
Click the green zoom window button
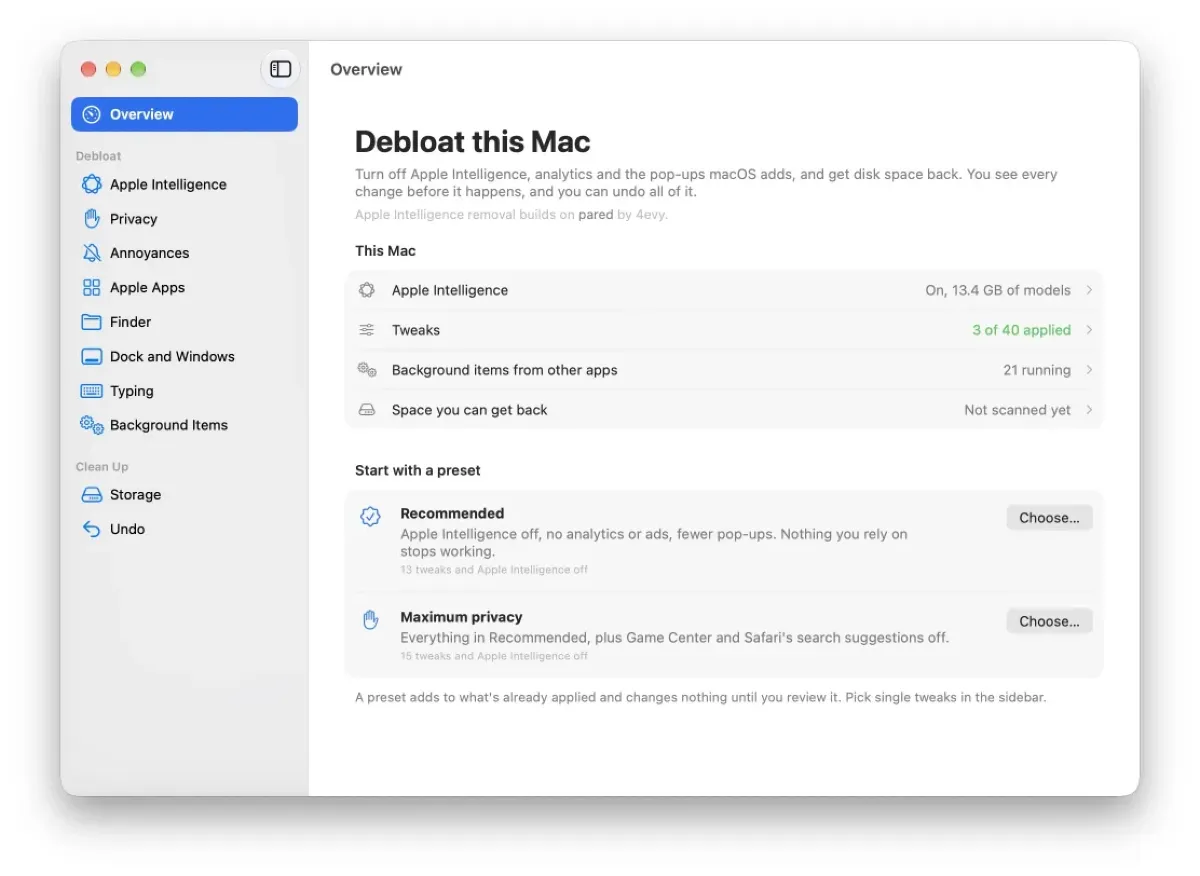pyautogui.click(x=138, y=69)
